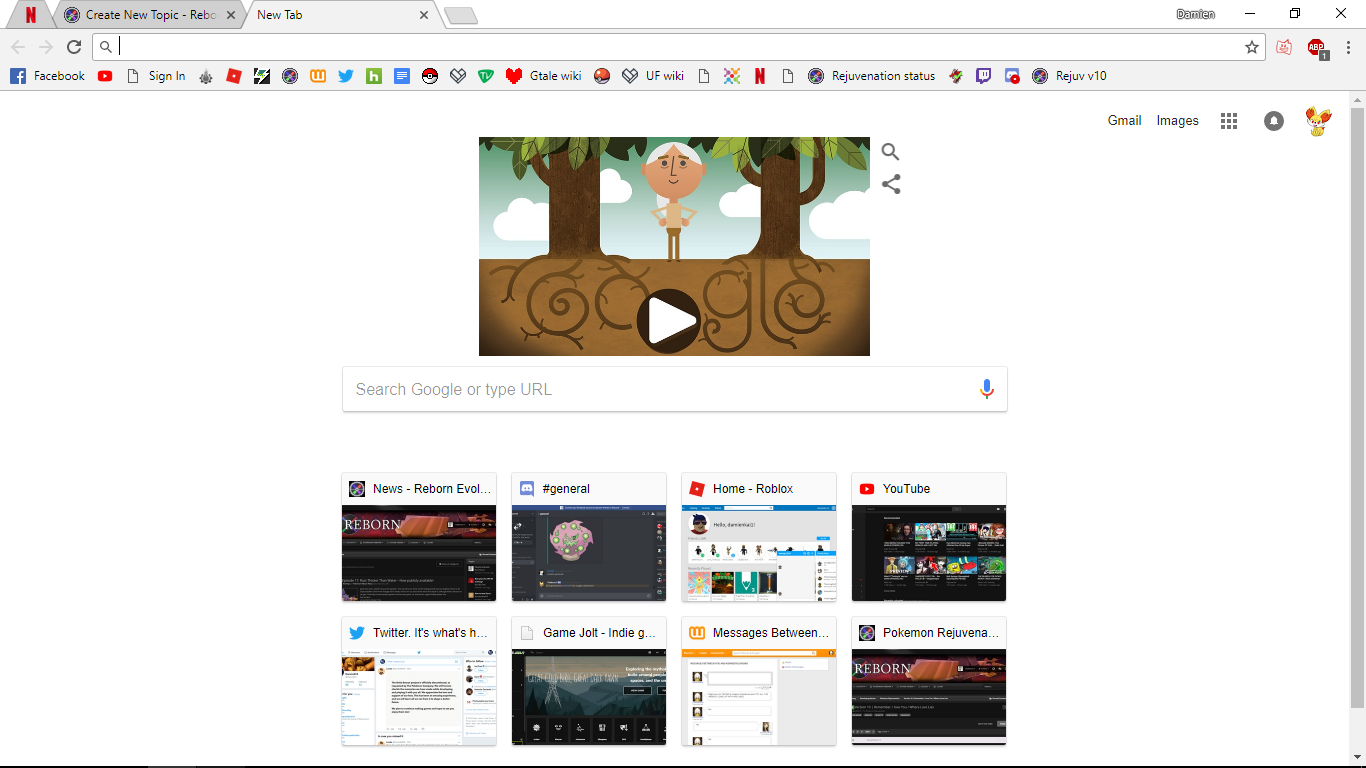Open the Adblock Plus extension
This screenshot has height=768, width=1366.
(x=1317, y=47)
